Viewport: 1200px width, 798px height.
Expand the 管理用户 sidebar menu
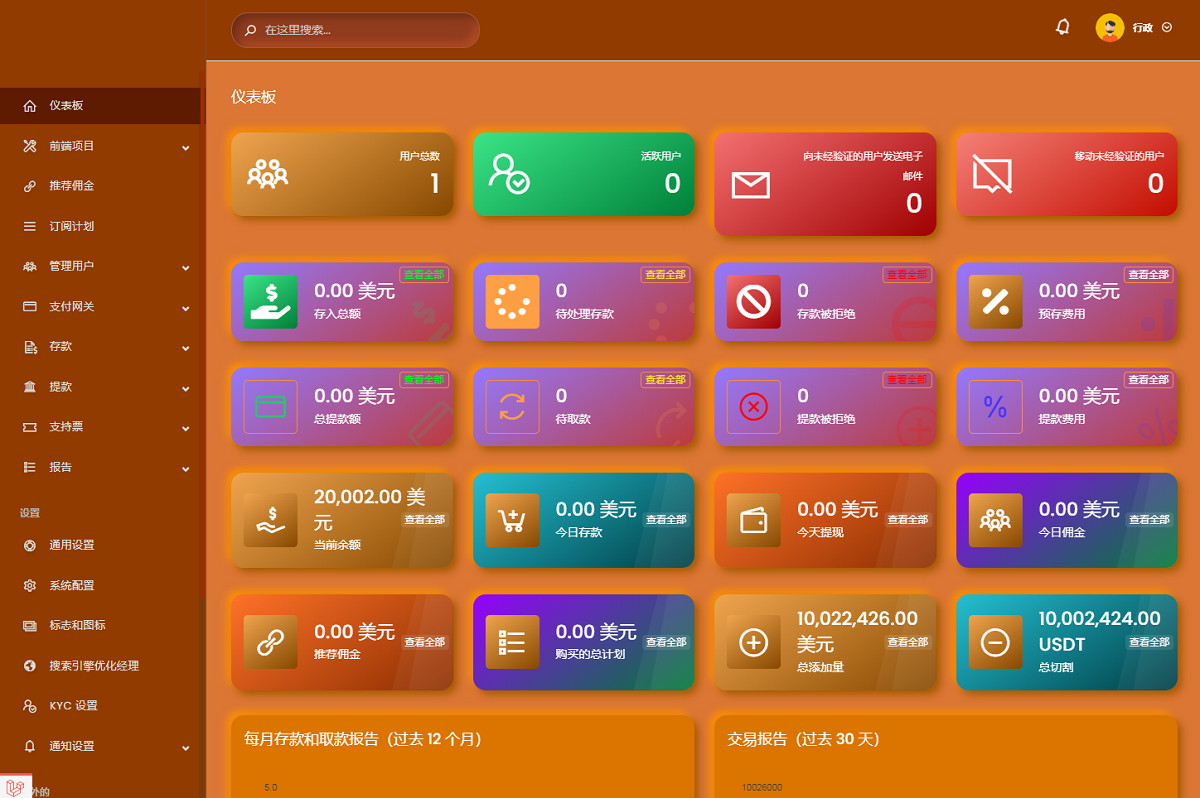point(100,266)
